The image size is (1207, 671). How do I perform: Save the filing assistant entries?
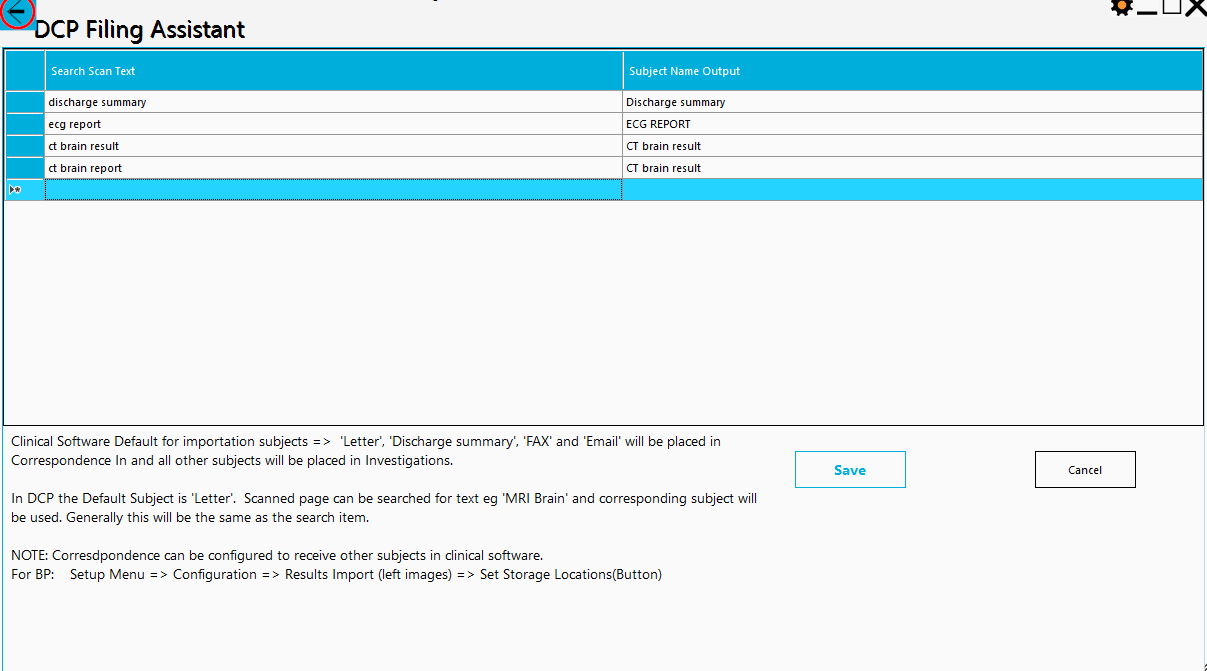tap(850, 470)
